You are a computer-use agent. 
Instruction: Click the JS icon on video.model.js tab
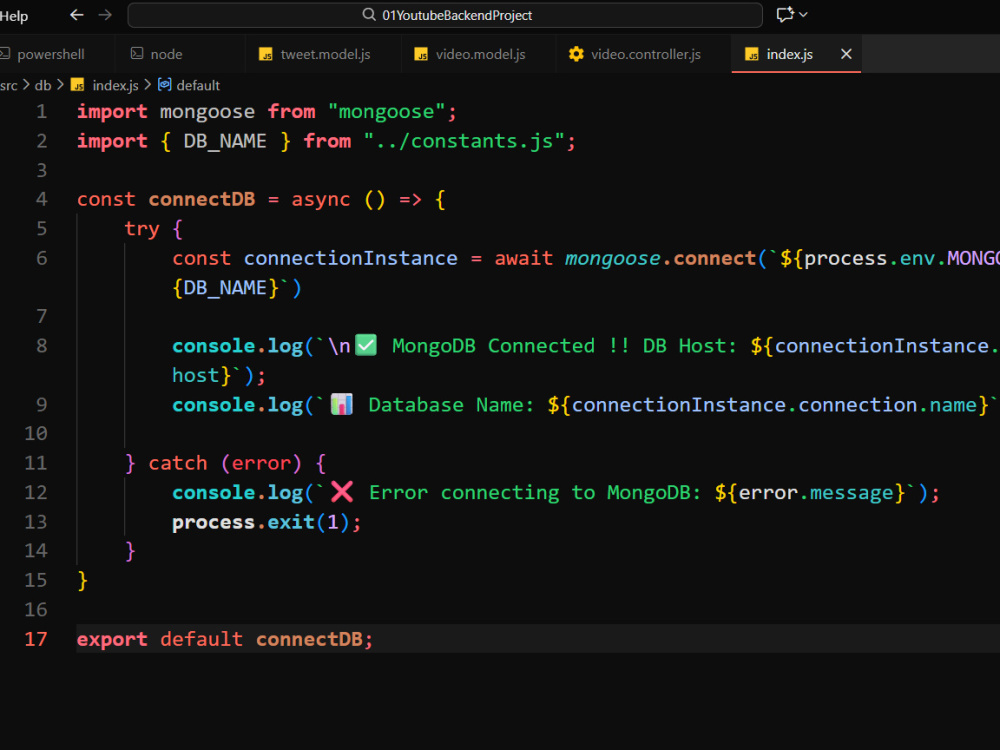coord(421,54)
